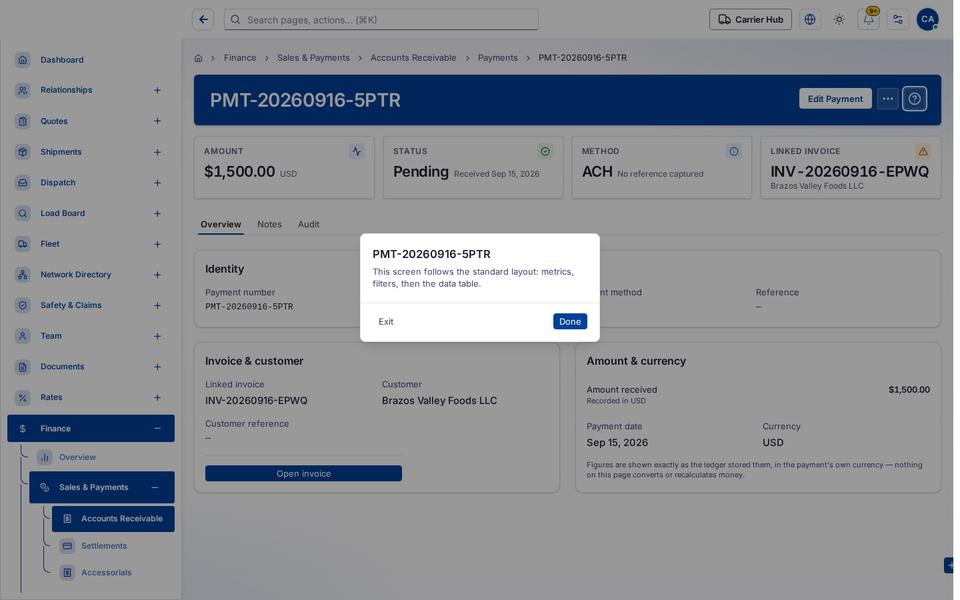This screenshot has width=960, height=600.
Task: Click the Sales & Payments breadcrumb
Action: tap(313, 58)
